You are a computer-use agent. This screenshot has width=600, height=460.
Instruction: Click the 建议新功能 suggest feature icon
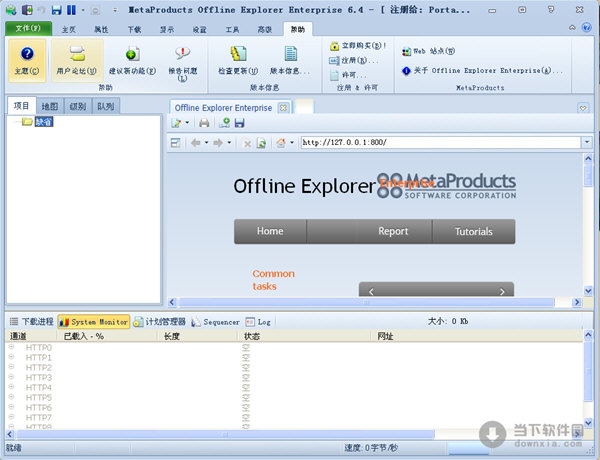tap(132, 54)
